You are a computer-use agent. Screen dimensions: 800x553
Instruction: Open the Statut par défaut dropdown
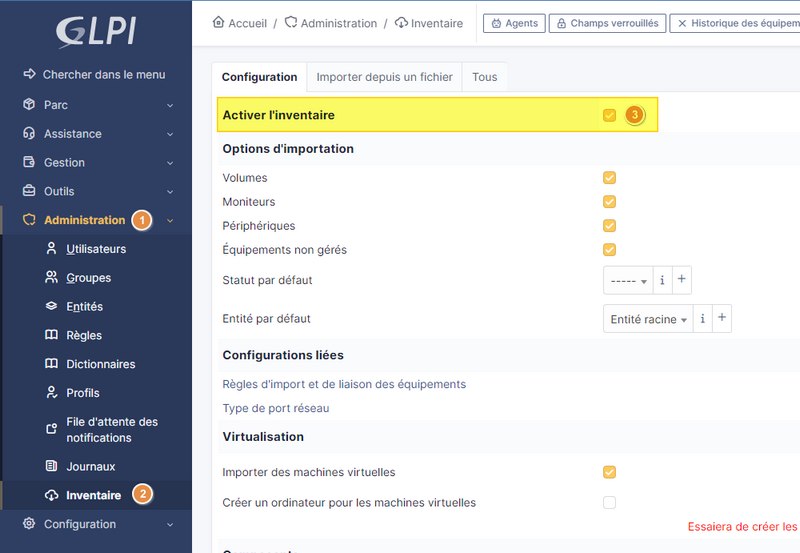[628, 280]
